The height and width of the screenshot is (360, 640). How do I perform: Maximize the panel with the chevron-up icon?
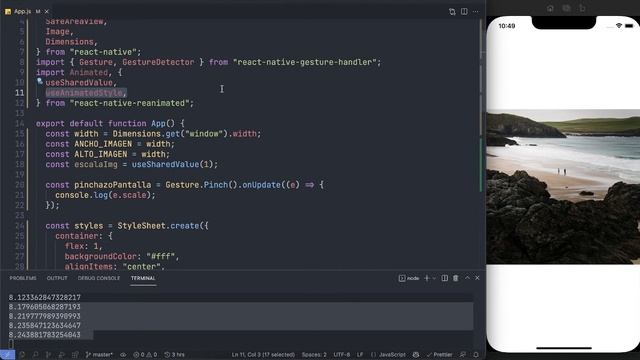coord(467,278)
